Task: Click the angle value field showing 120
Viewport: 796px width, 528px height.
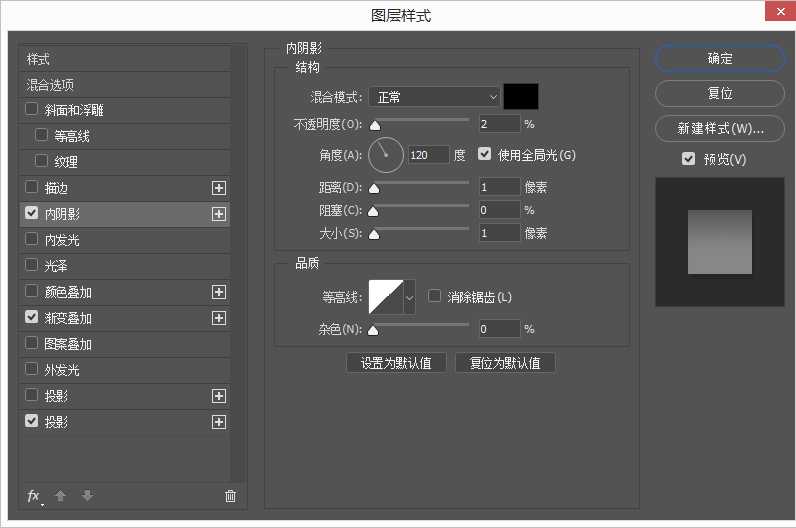Action: click(x=428, y=155)
